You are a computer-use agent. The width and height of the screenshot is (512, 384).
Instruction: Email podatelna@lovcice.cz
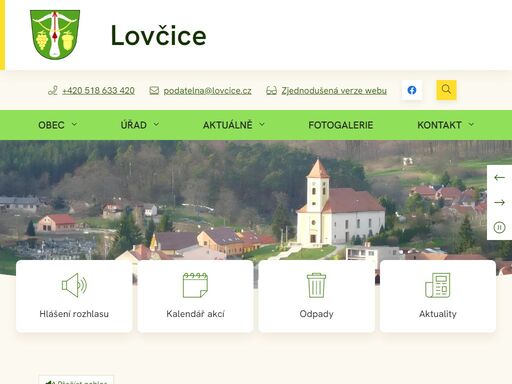(x=207, y=90)
